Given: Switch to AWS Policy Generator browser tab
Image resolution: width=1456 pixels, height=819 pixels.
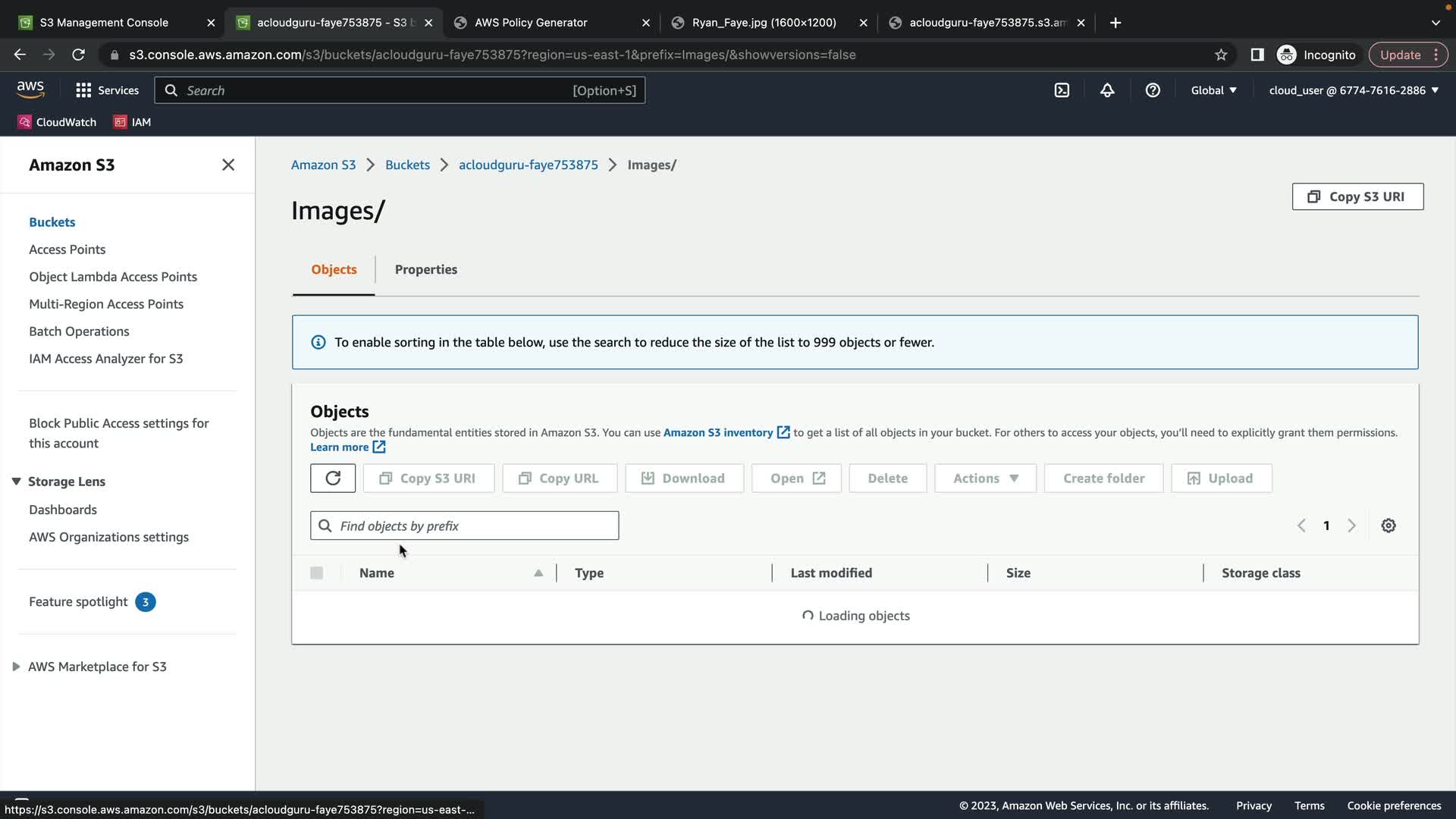Looking at the screenshot, I should (531, 23).
